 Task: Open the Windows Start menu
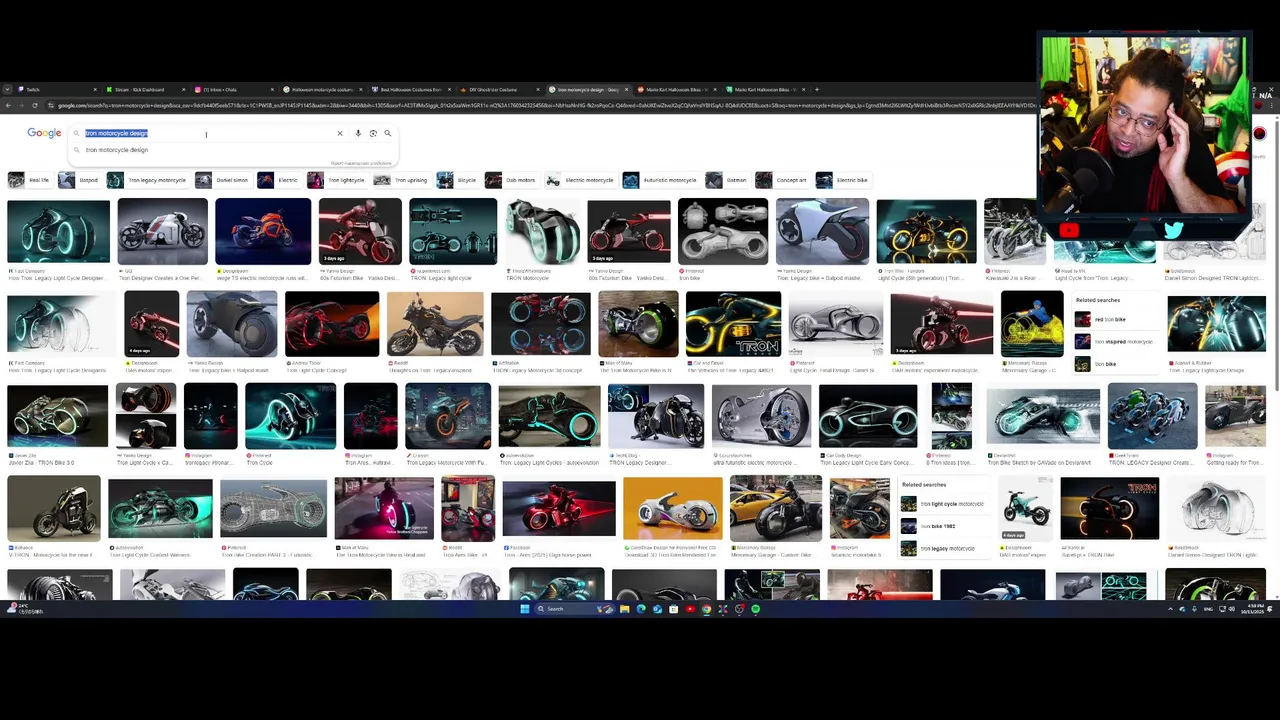tap(524, 609)
